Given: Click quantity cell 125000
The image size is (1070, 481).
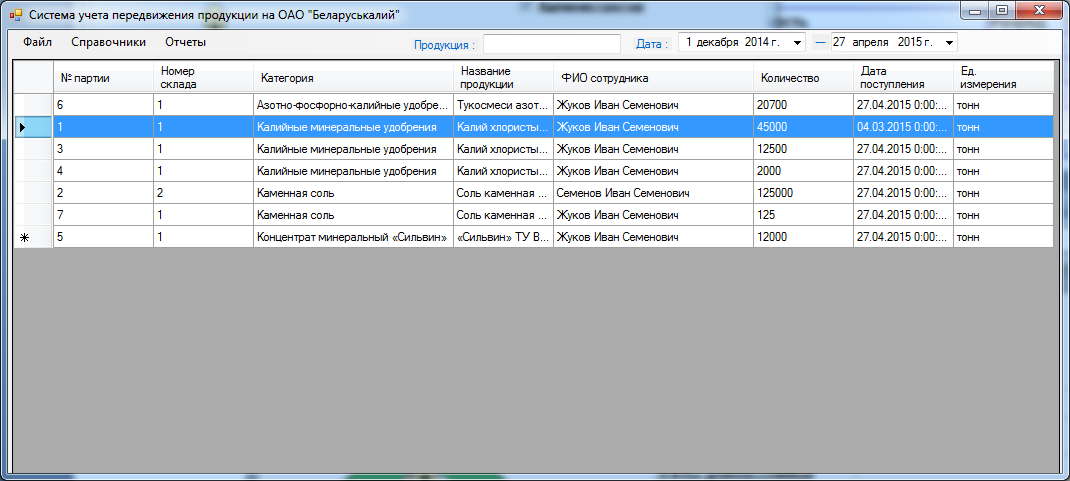Looking at the screenshot, I should click(x=803, y=193).
